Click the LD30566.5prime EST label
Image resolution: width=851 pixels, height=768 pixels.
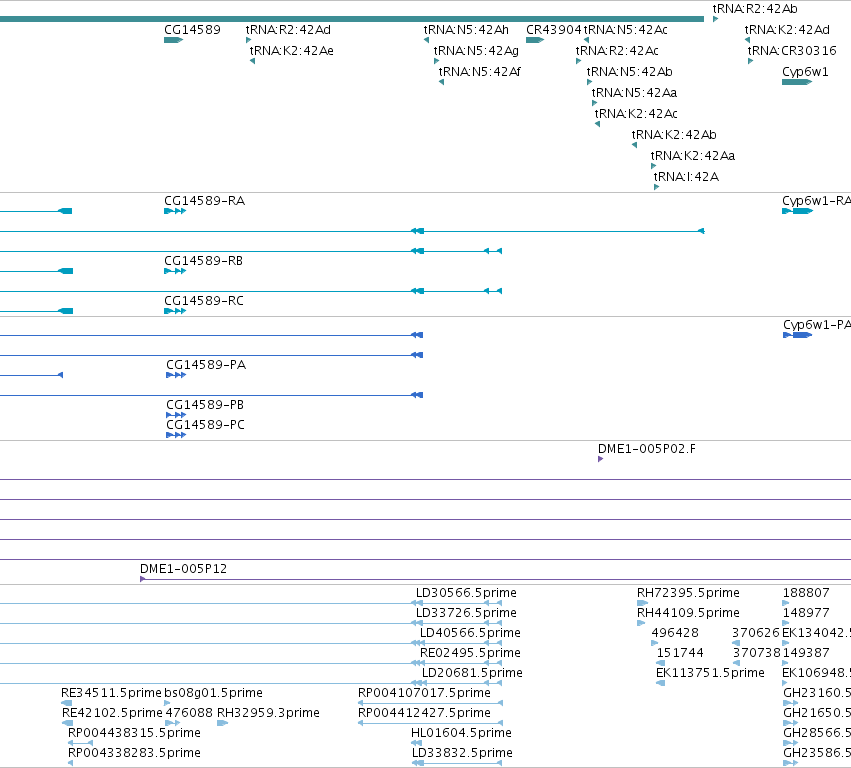[x=466, y=593]
